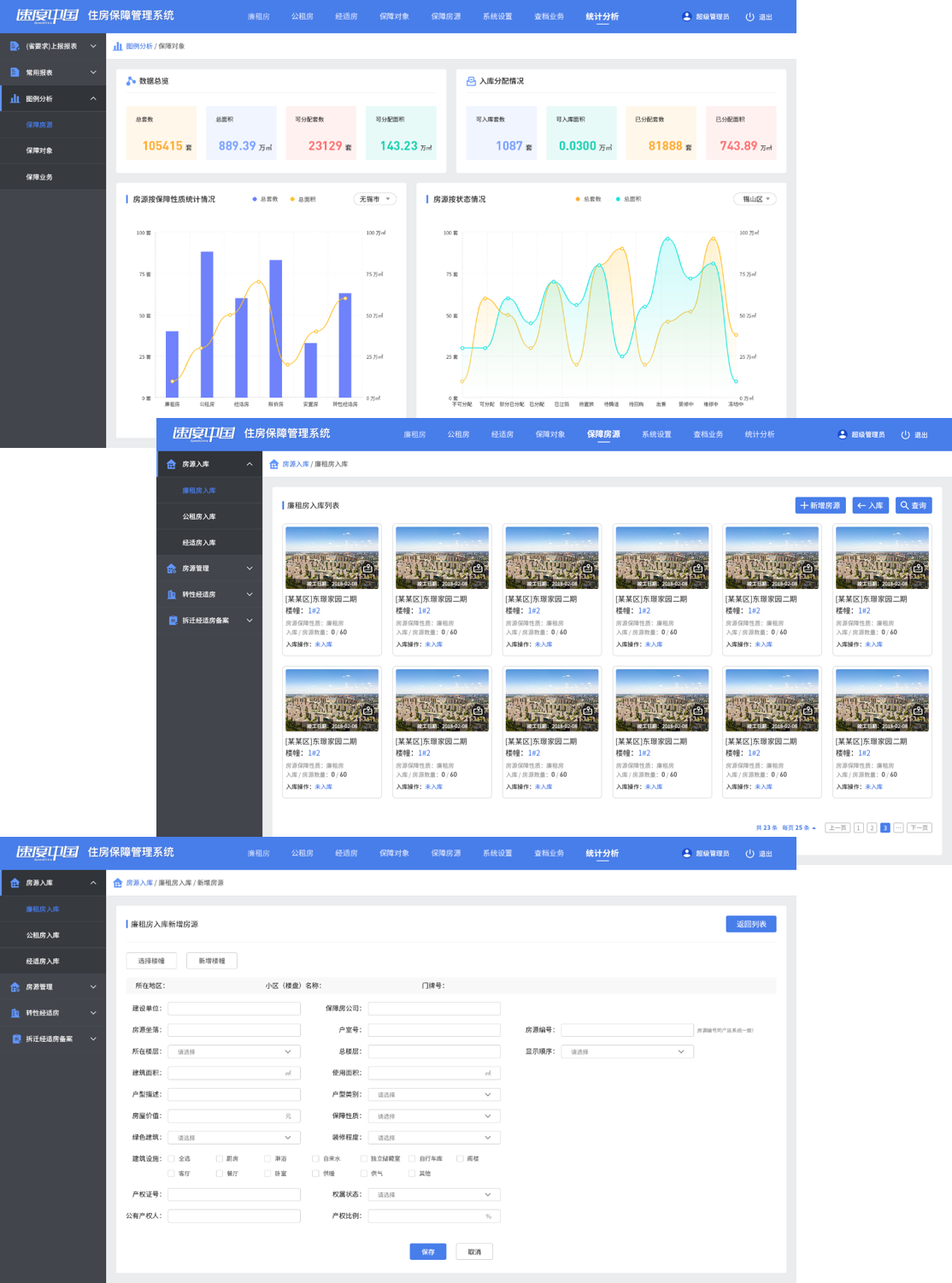Click the 图例分析 bar-chart sidebar icon
Viewport: 952px width, 1283px height.
pos(15,98)
